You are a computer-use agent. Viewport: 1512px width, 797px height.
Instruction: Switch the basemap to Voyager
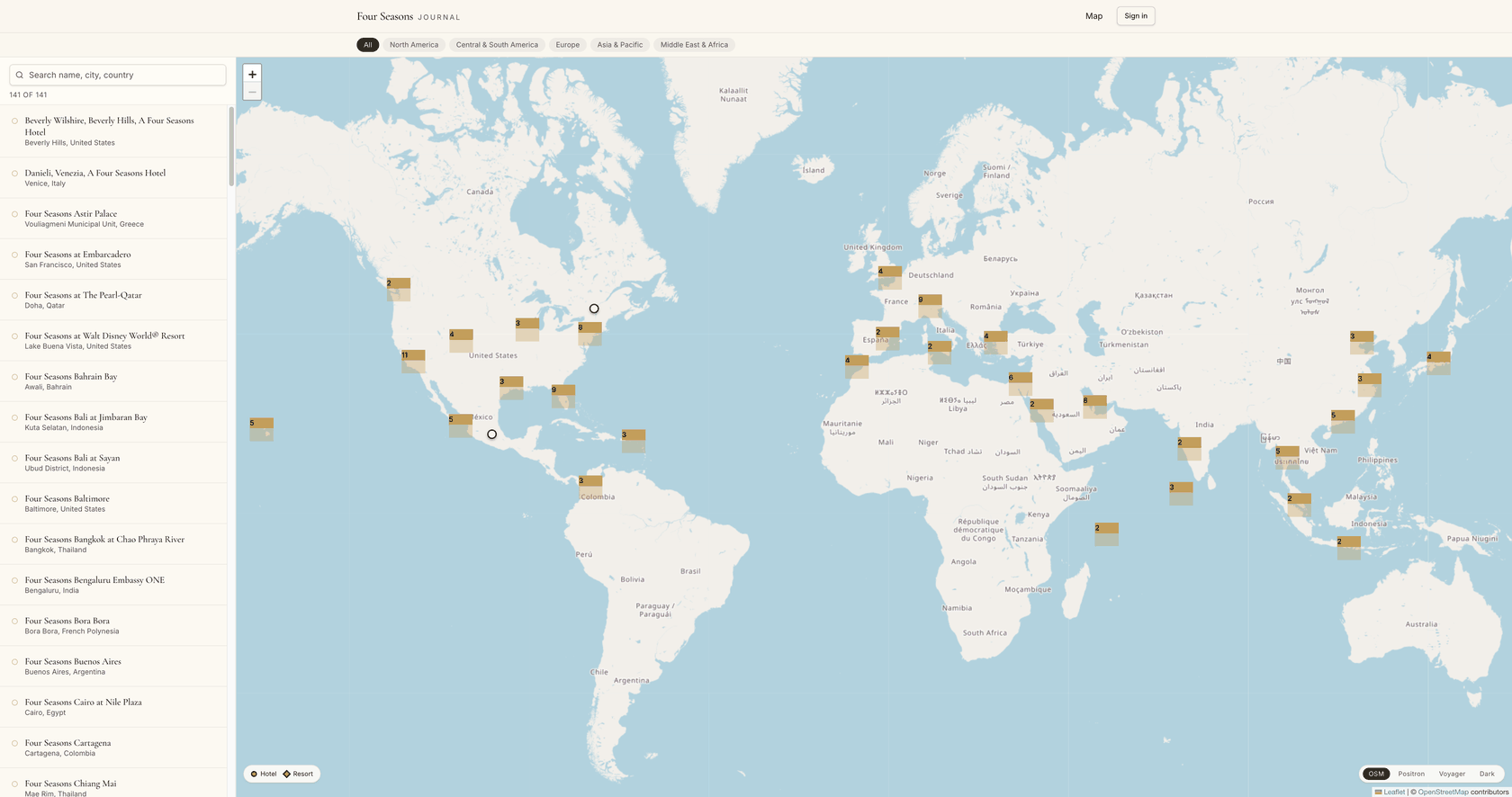(1452, 774)
